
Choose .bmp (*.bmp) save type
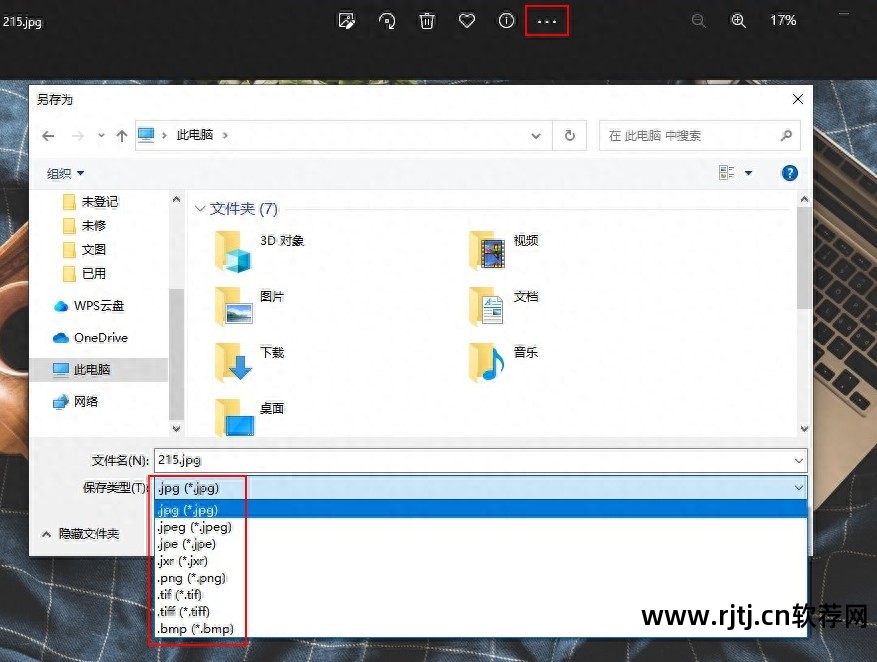[480, 628]
